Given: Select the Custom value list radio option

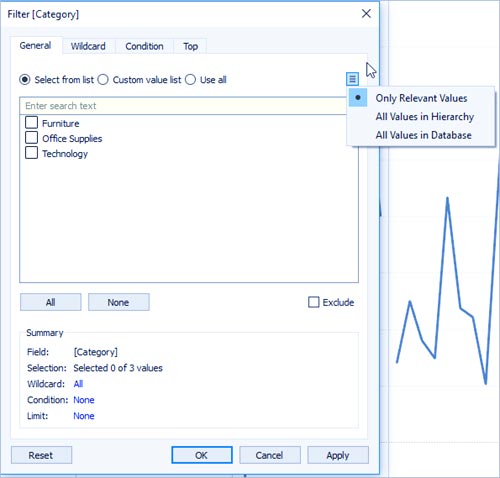Looking at the screenshot, I should tap(103, 80).
